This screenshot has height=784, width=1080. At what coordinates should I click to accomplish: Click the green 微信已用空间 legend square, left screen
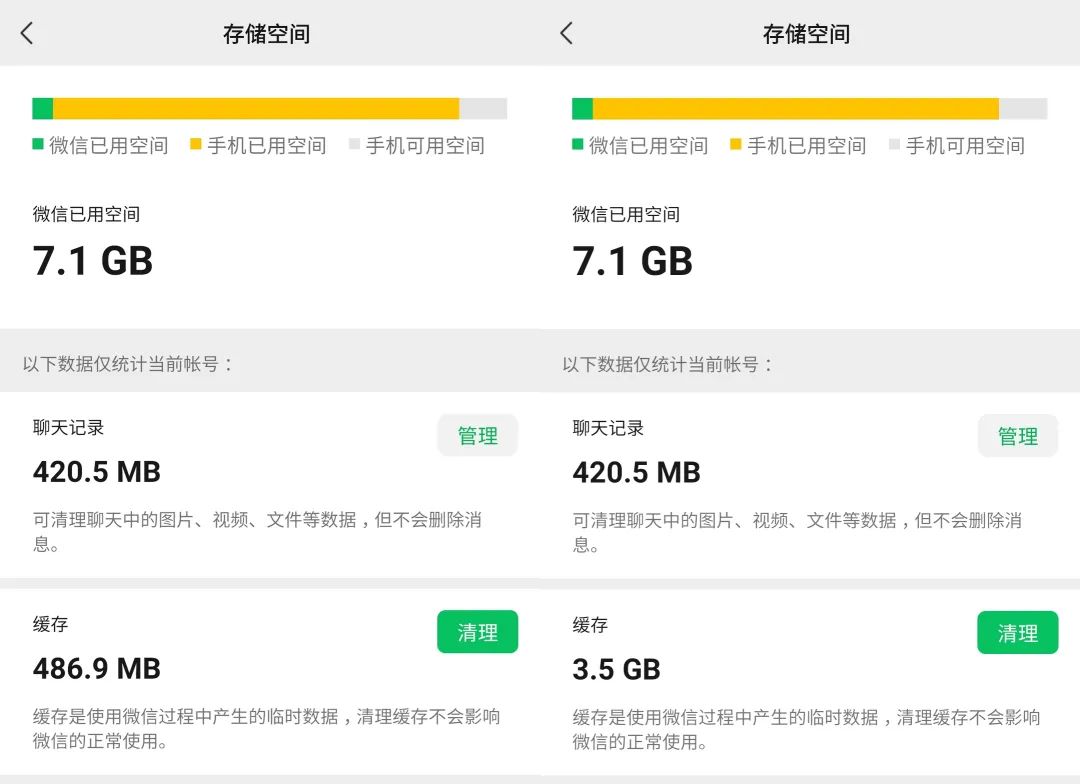[x=38, y=144]
